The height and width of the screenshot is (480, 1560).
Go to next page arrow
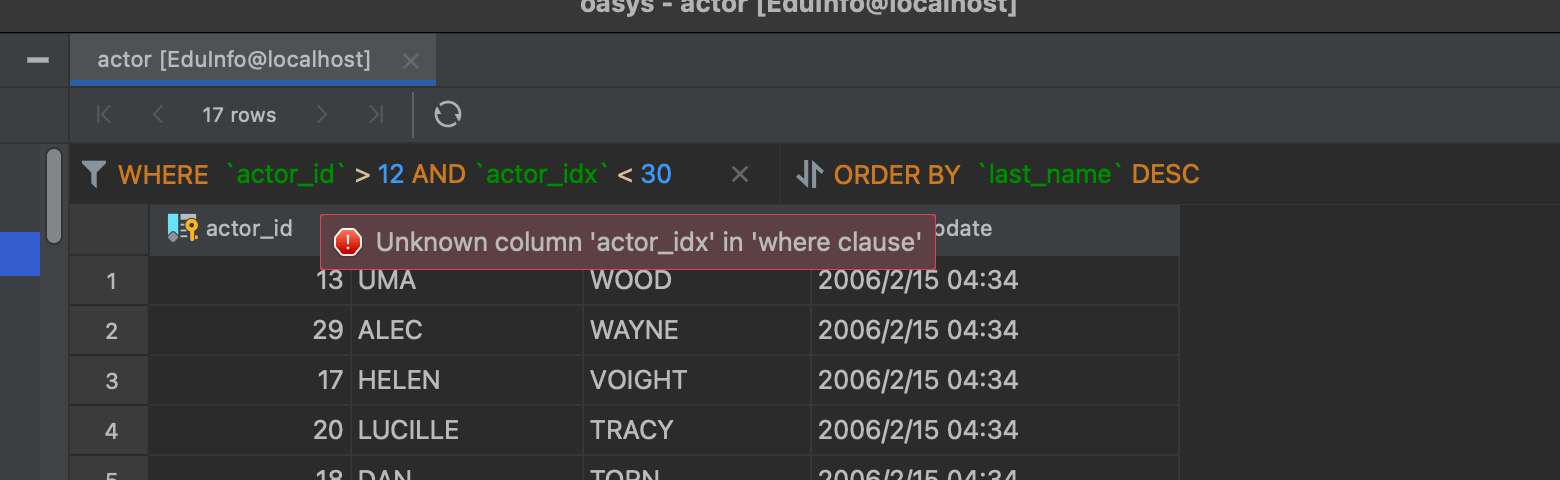click(321, 114)
